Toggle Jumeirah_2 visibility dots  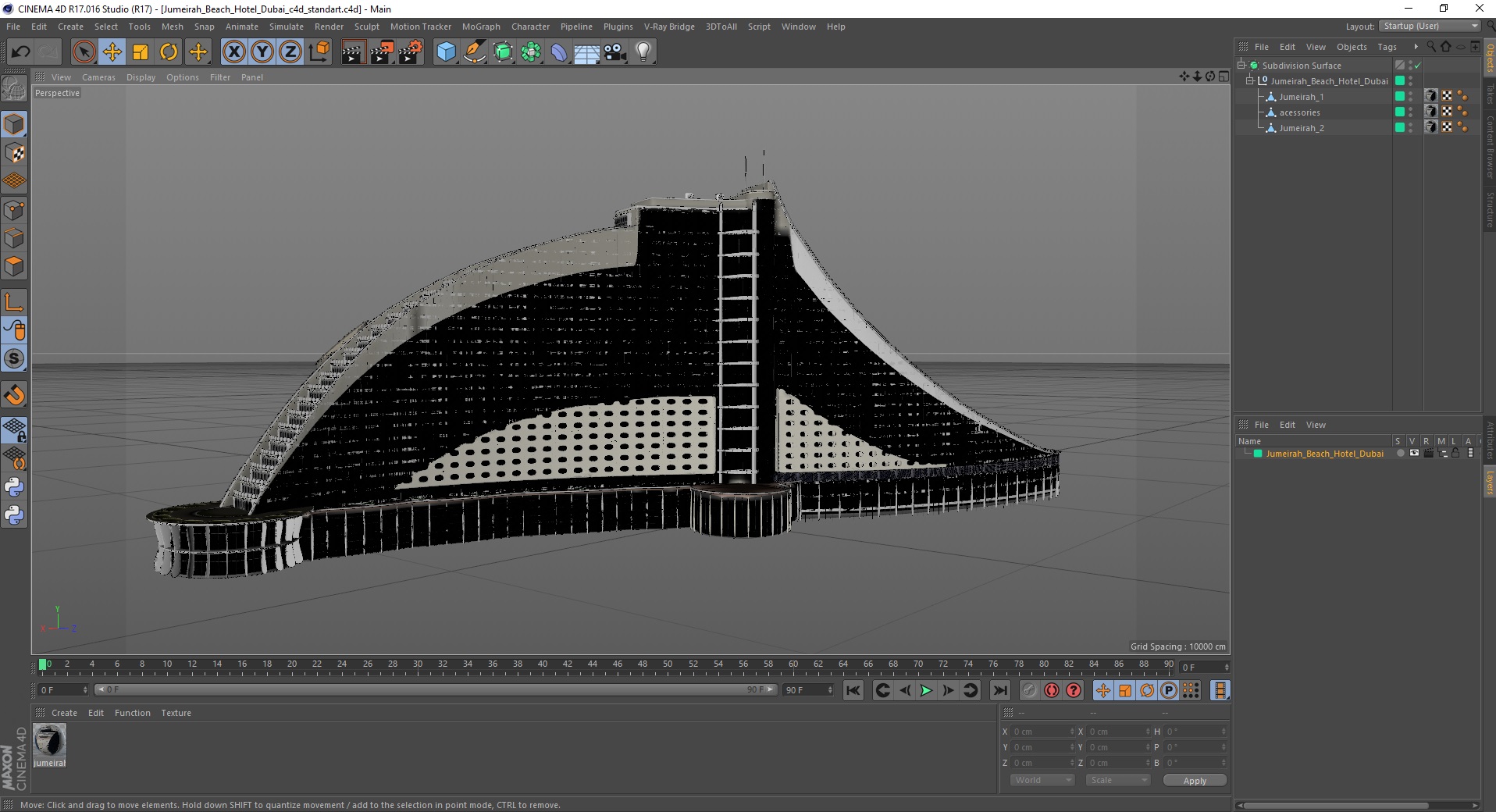coord(1410,128)
